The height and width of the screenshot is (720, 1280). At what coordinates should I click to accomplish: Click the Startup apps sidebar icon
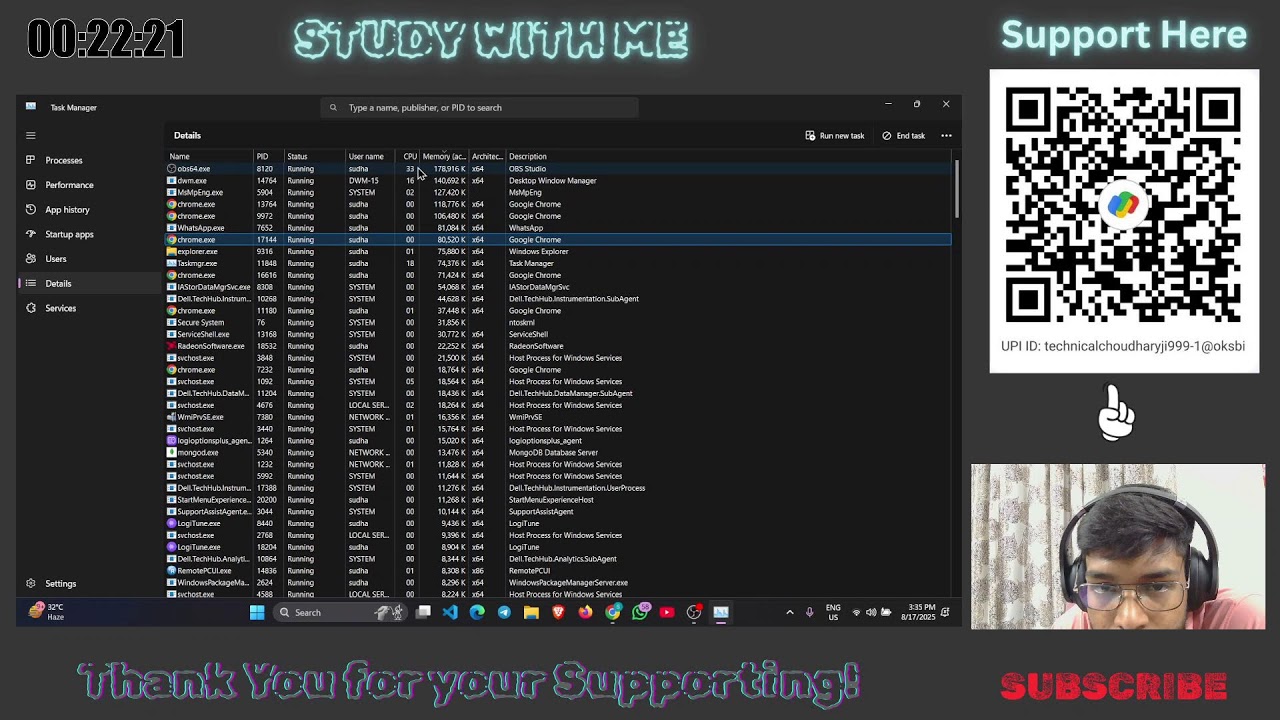coord(30,234)
